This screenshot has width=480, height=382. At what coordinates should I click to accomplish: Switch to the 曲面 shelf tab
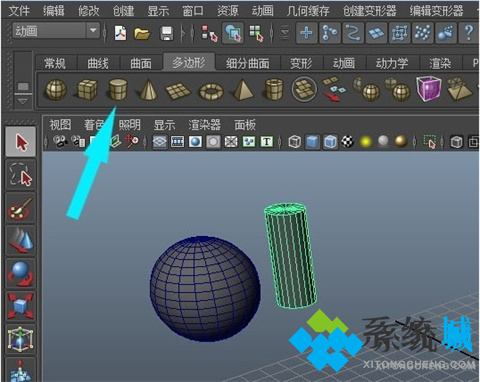point(141,63)
